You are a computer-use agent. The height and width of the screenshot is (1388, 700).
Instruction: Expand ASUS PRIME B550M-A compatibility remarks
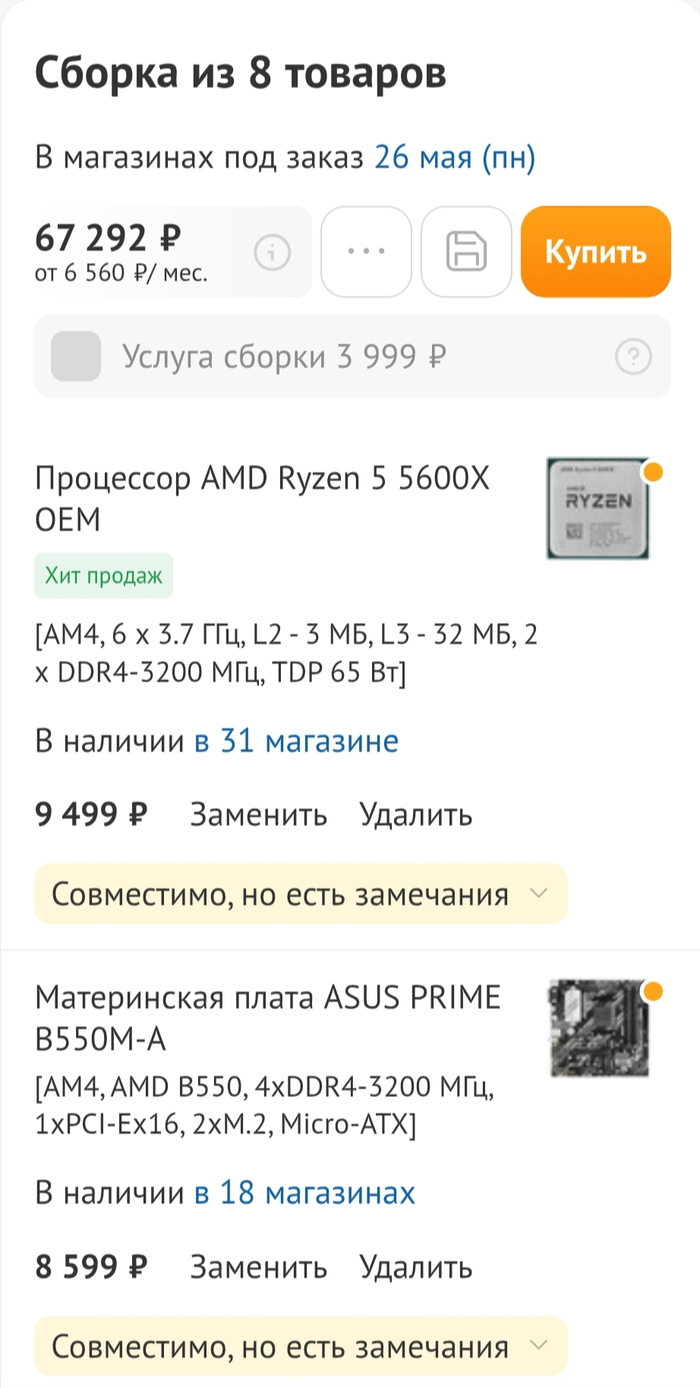[x=301, y=1346]
